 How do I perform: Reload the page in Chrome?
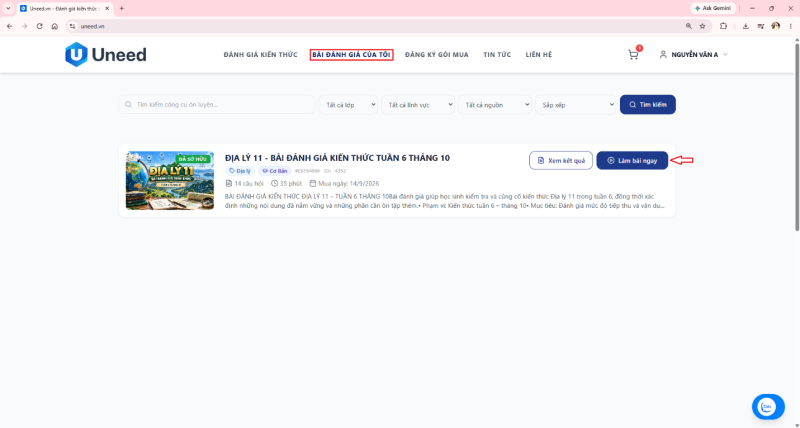tap(39, 26)
